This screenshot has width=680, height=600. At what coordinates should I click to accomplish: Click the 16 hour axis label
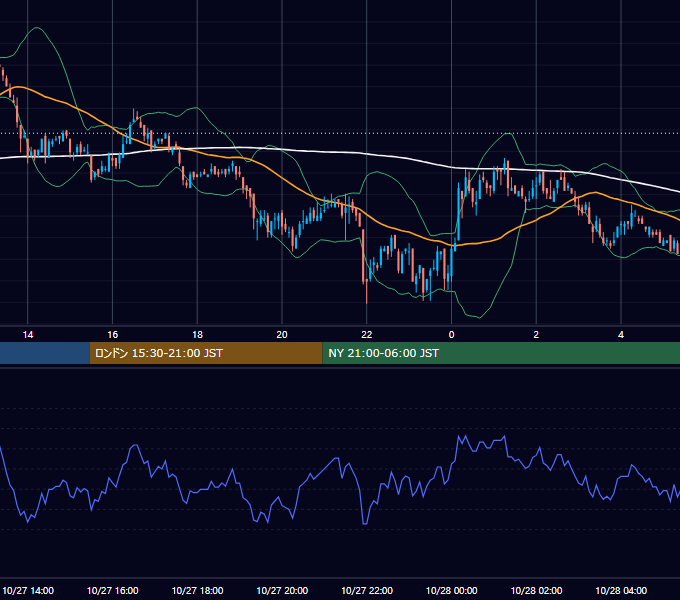[112, 335]
